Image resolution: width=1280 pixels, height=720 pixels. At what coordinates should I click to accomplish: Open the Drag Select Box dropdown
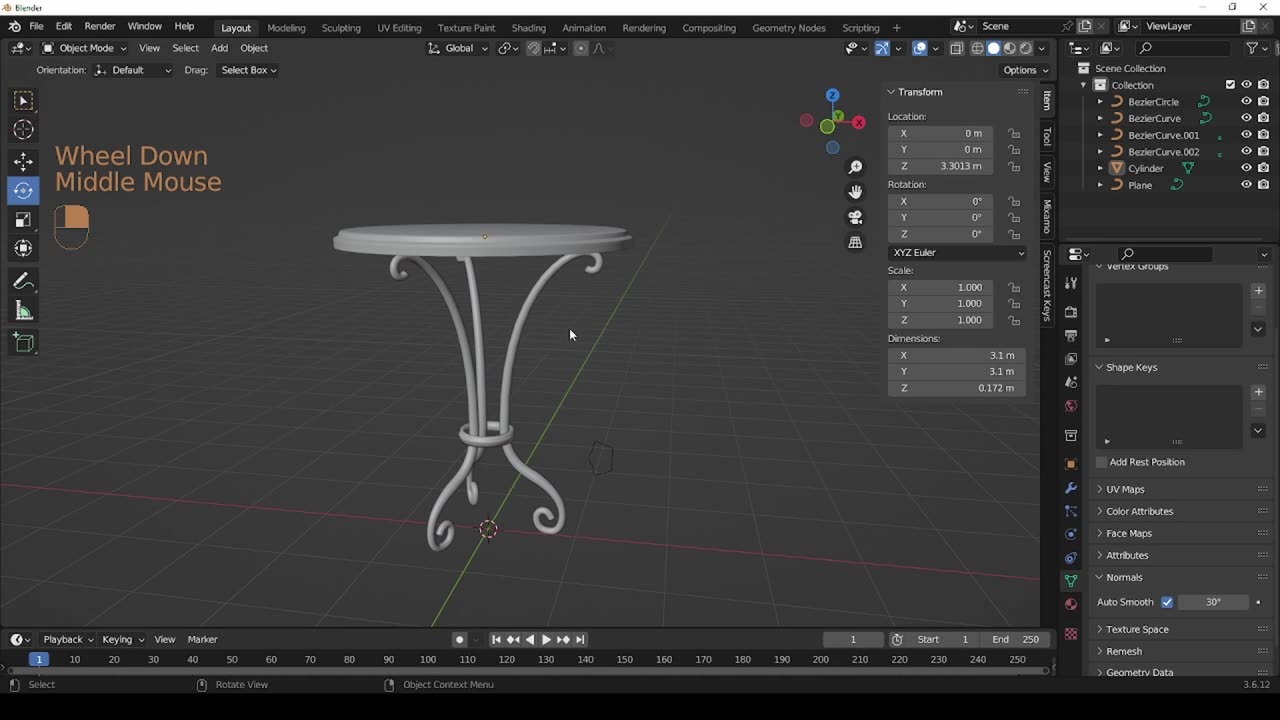[x=248, y=70]
